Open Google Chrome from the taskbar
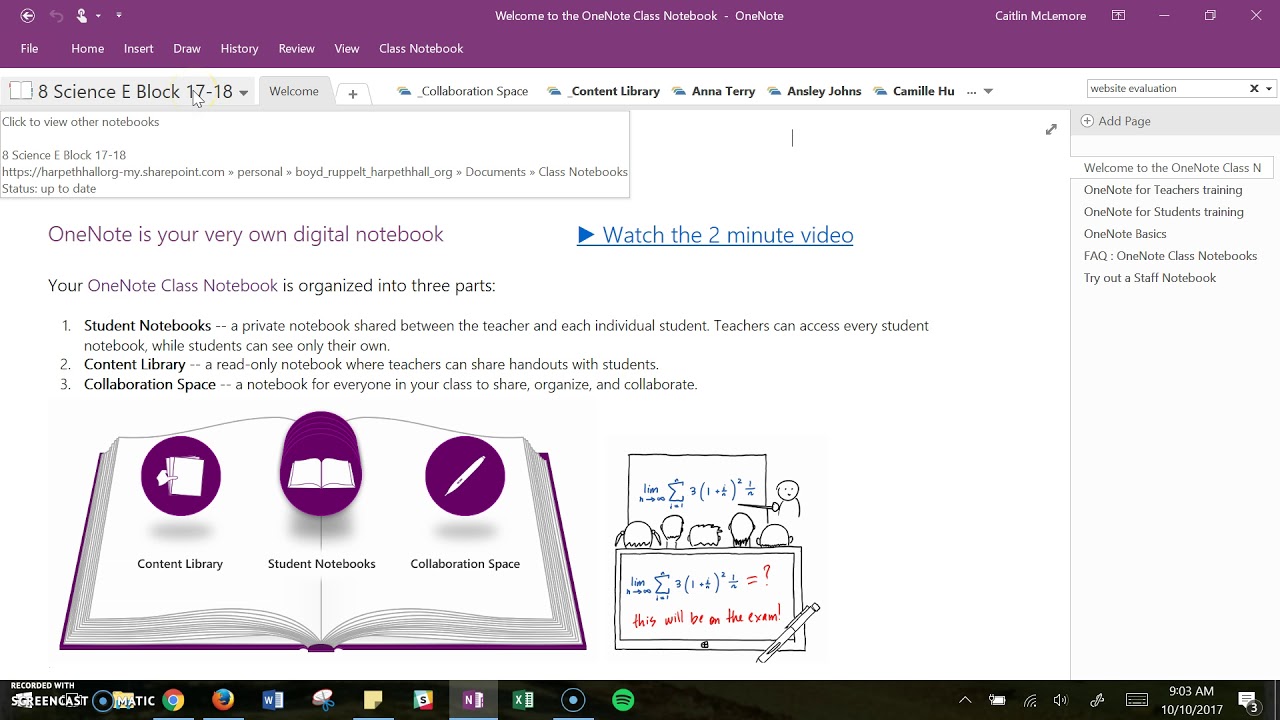Screen dimensions: 1280x720 173,700
